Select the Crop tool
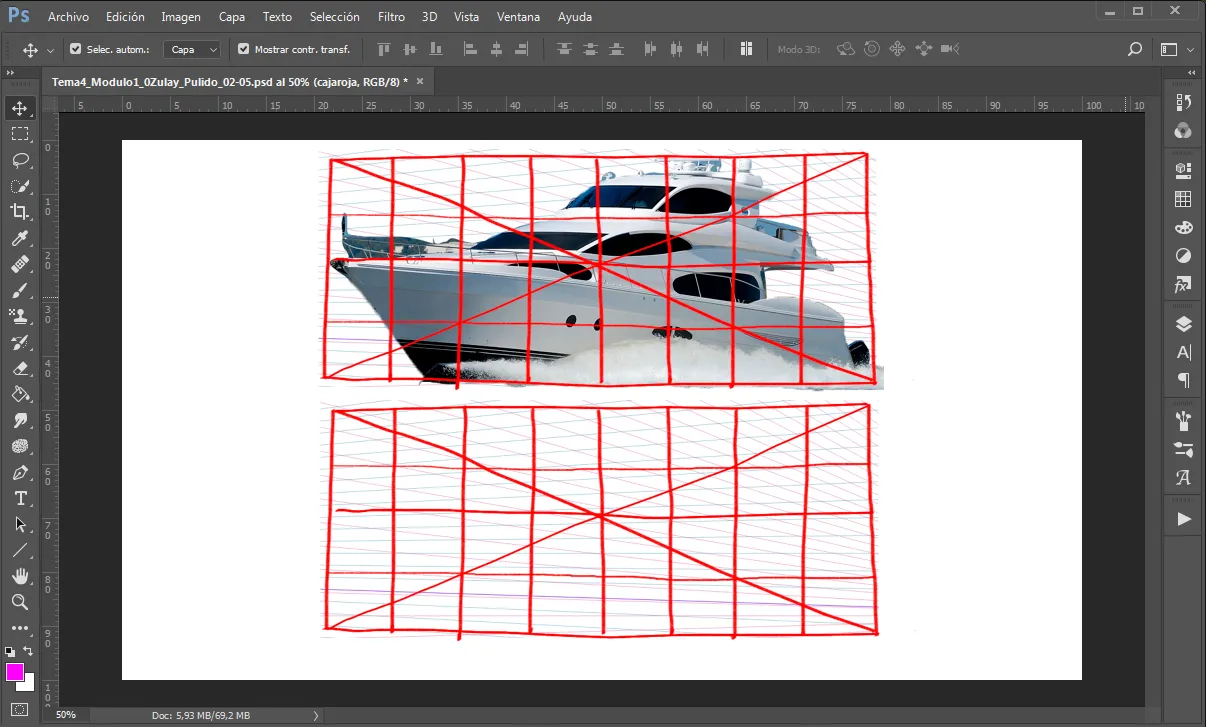 point(20,212)
